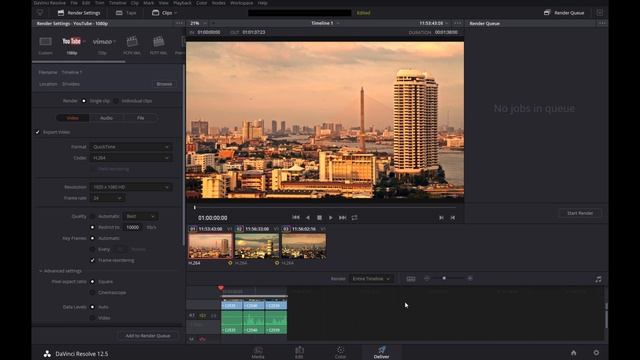Open the Render Entire Timeline dropdown
Screen dimensions: 640x360
click(371, 279)
